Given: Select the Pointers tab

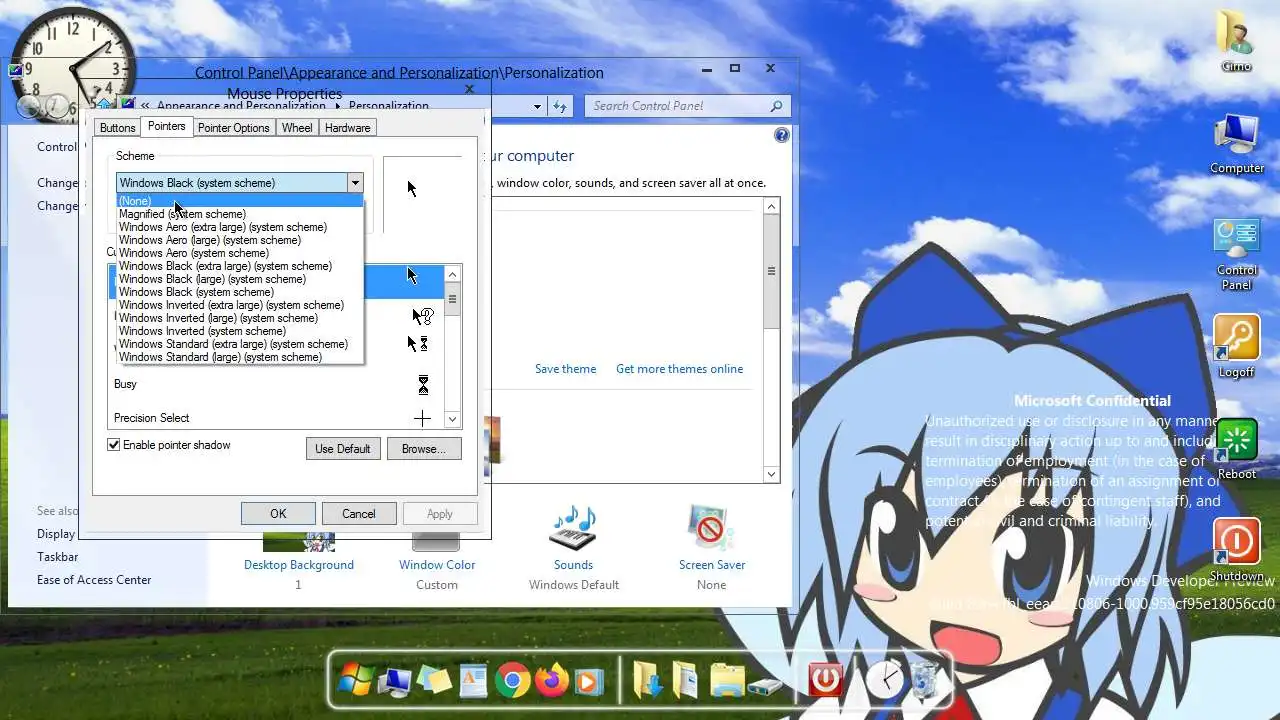Looking at the screenshot, I should pyautogui.click(x=166, y=126).
